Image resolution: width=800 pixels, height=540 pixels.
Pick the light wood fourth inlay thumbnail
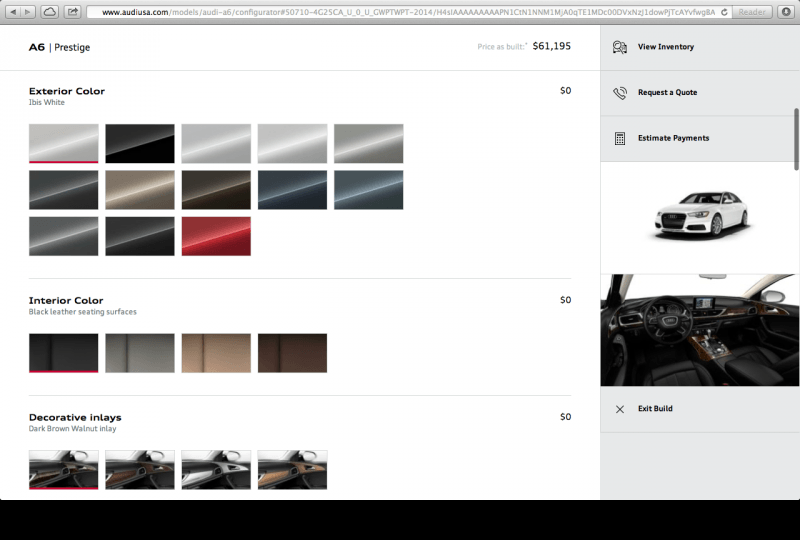click(x=292, y=470)
